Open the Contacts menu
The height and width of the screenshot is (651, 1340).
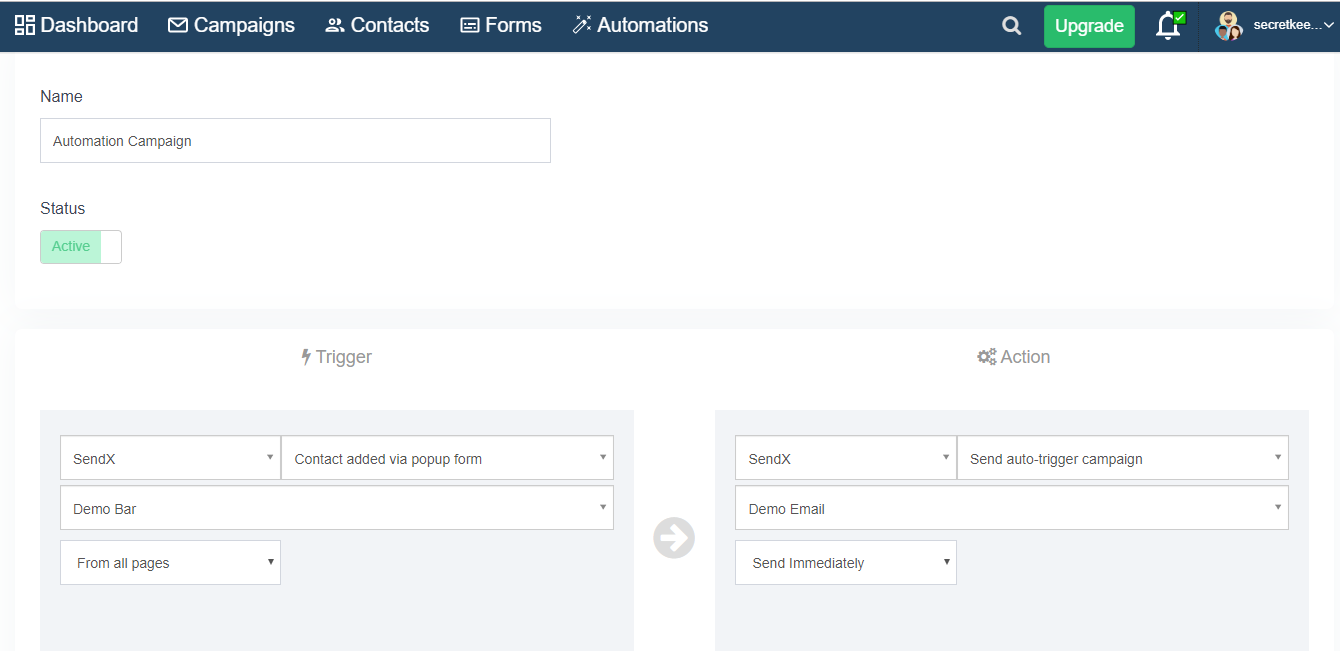pyautogui.click(x=377, y=25)
